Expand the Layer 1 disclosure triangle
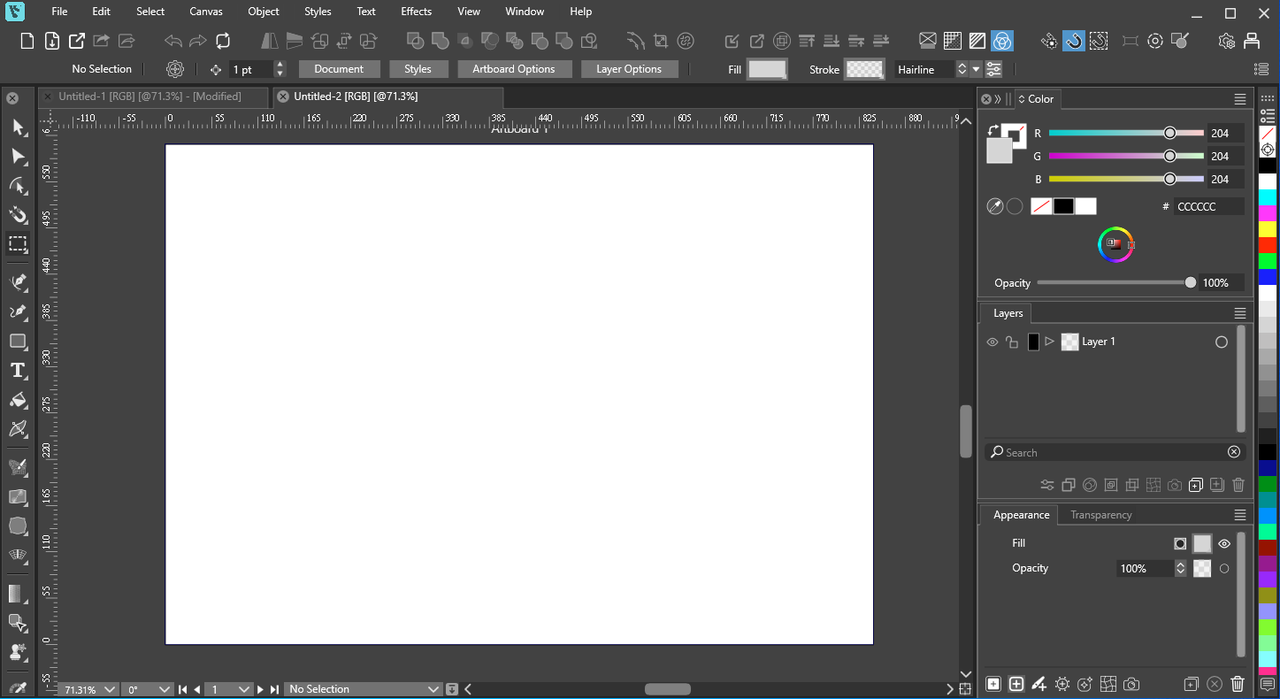 [1050, 342]
